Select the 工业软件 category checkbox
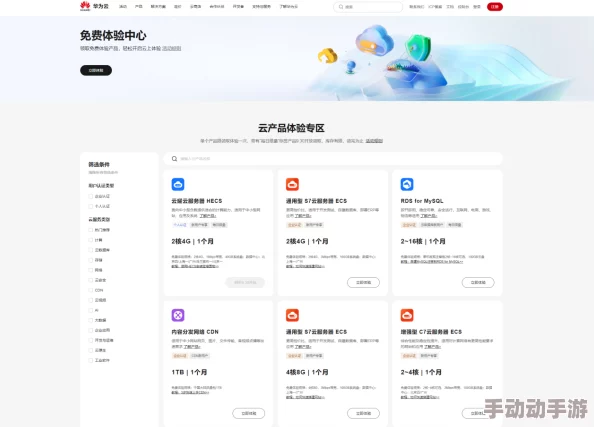This screenshot has width=594, height=427. click(x=91, y=360)
